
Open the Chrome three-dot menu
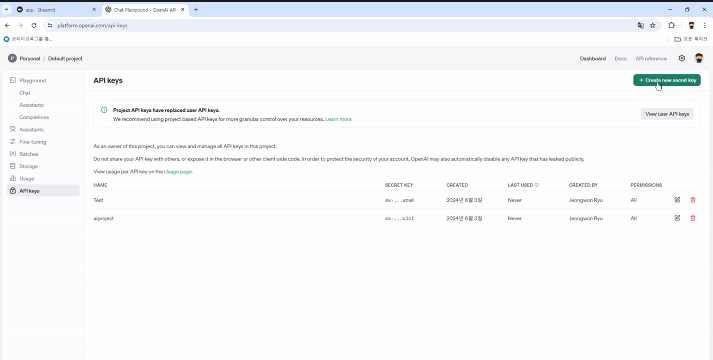pyautogui.click(x=704, y=25)
